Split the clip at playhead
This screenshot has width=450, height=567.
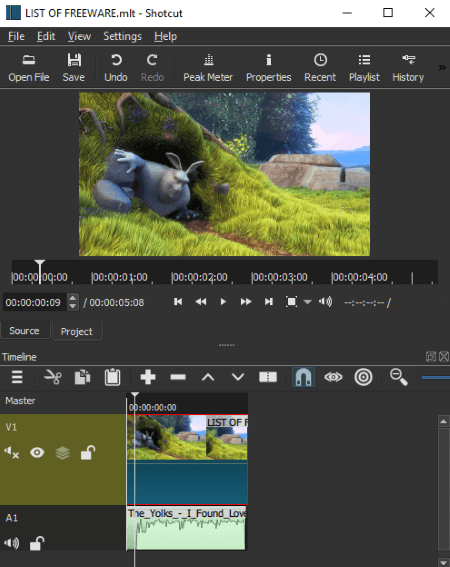click(x=268, y=377)
